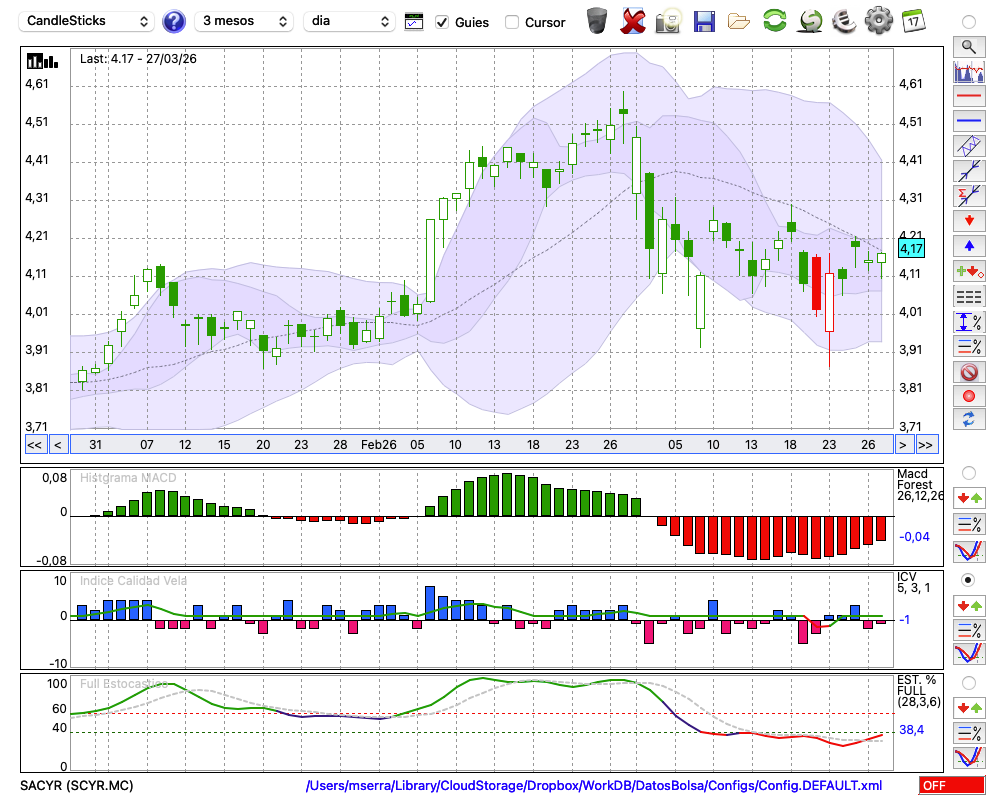1000x800 pixels.
Task: Select the sigma trend line tool
Action: point(969,196)
